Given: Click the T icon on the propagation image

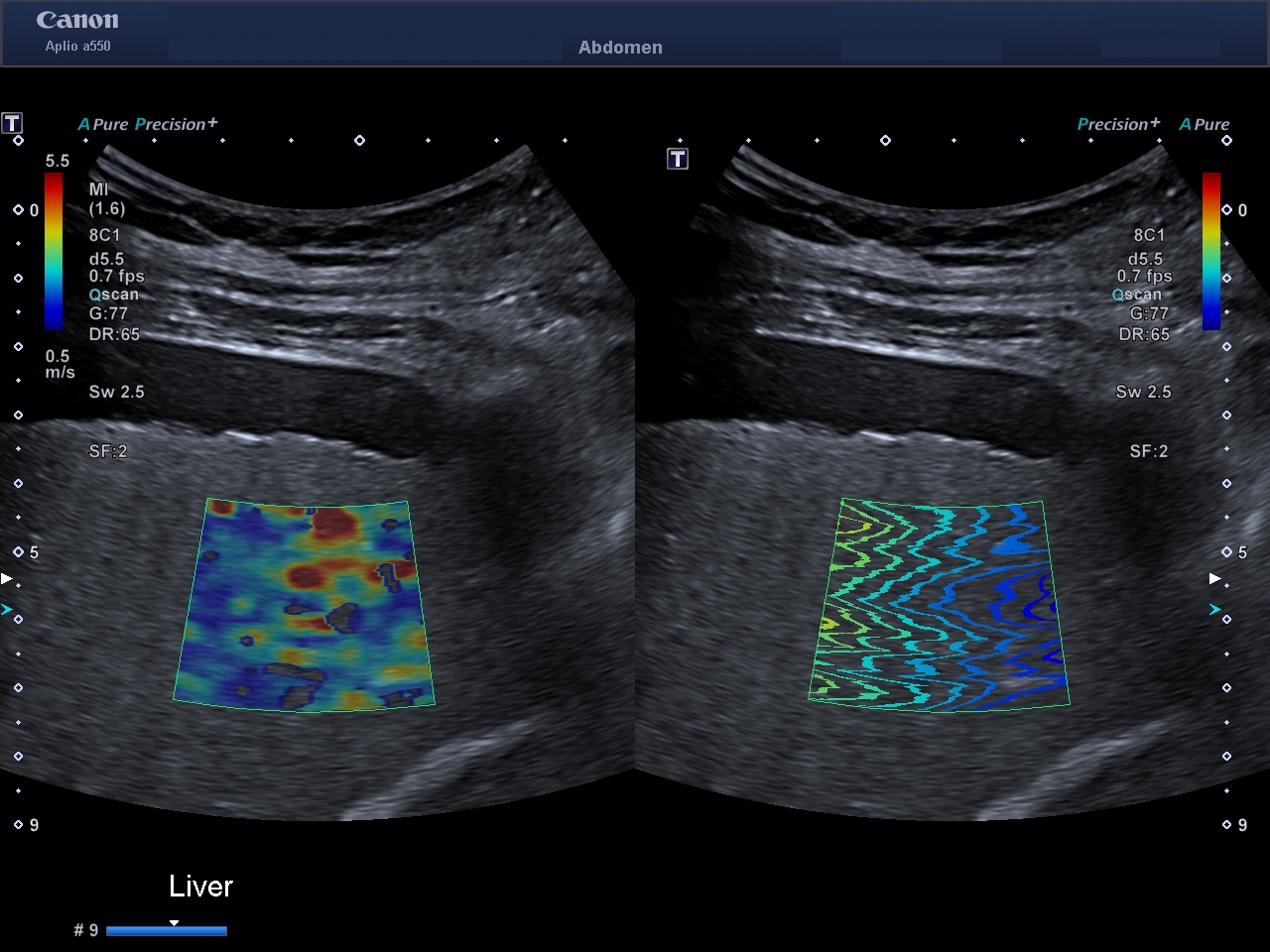Looking at the screenshot, I should click(x=678, y=159).
